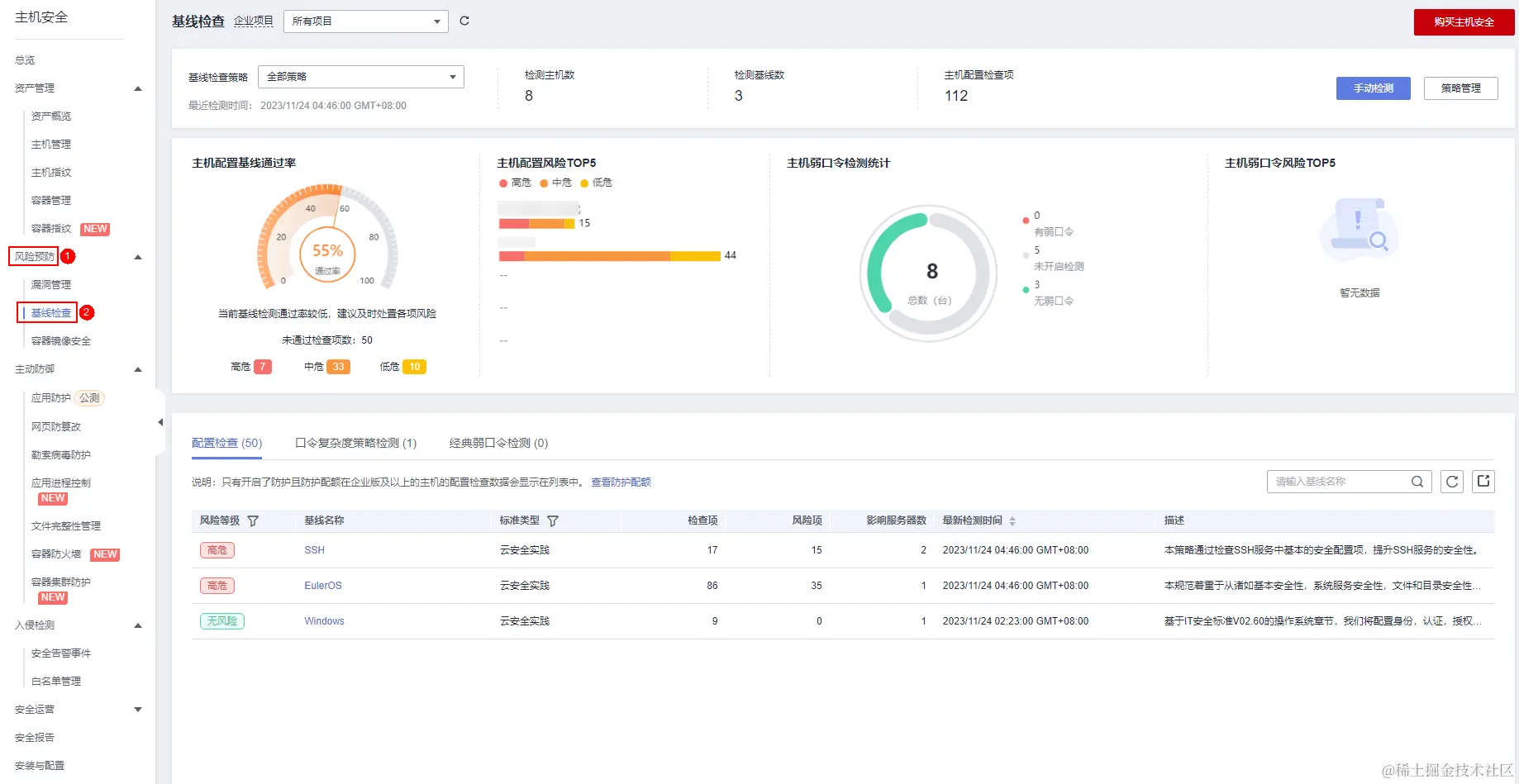Open 所有项目 enterprise project dropdown
The width and height of the screenshot is (1519, 784).
365,21
